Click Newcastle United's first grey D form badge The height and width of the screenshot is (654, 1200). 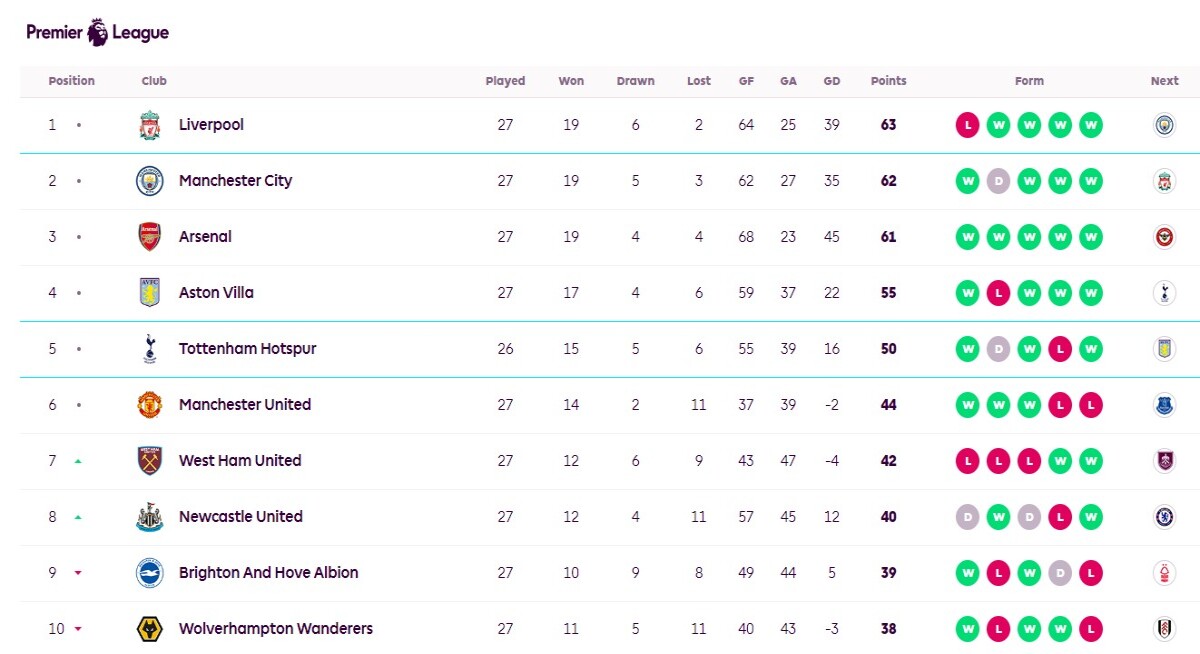967,517
